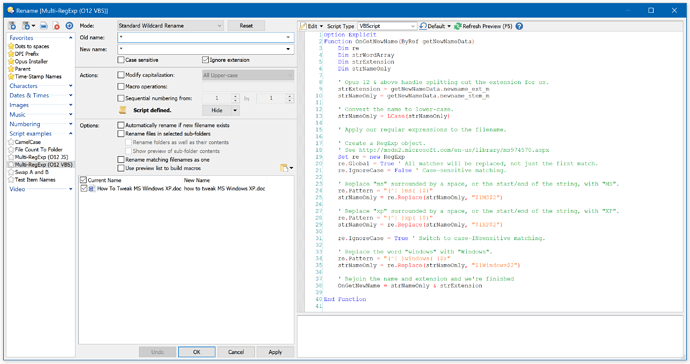690x364 pixels.
Task: Collapse the Script examples group
Action: [x=70, y=133]
